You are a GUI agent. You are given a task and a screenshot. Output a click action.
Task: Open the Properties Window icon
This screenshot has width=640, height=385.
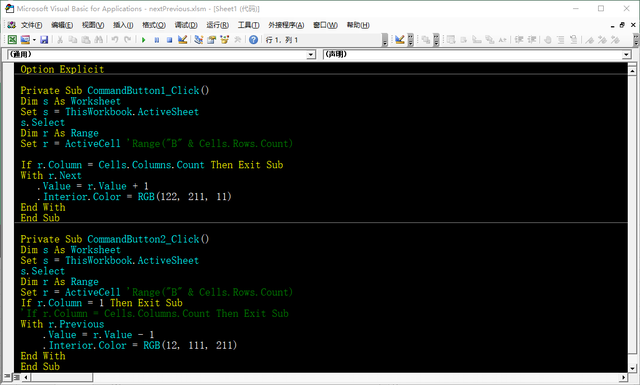tap(211, 40)
